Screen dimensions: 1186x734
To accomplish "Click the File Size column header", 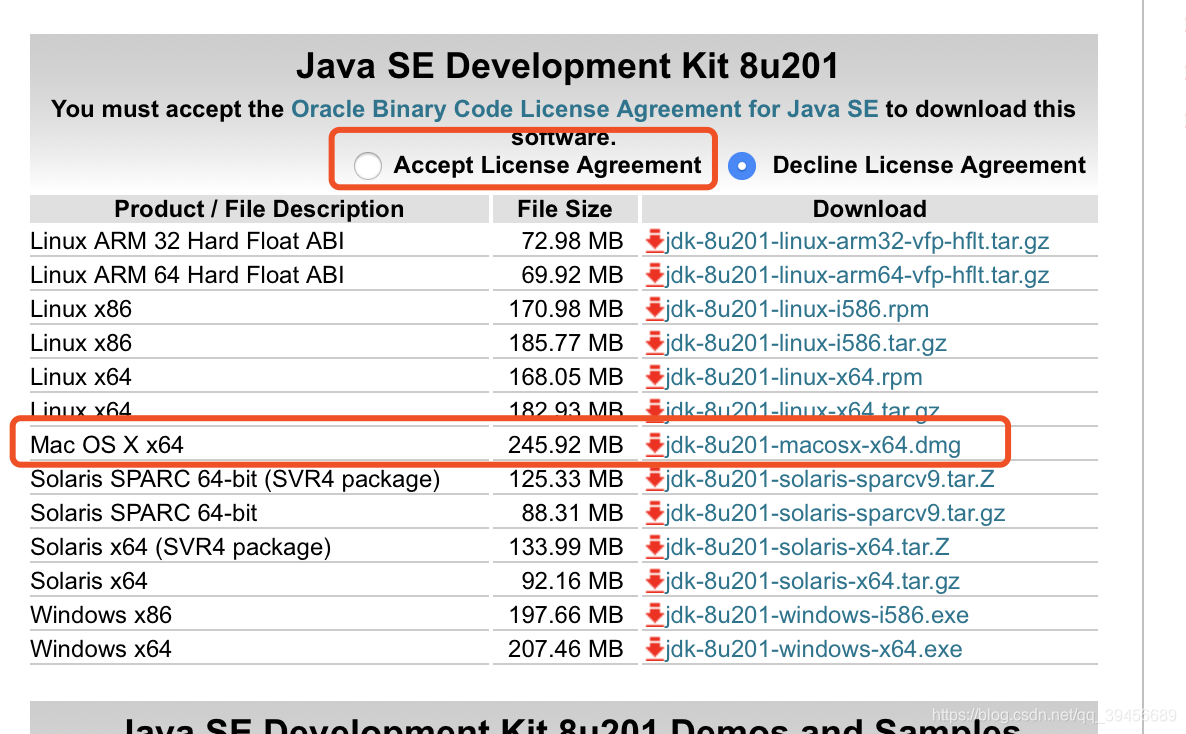I will click(x=565, y=209).
